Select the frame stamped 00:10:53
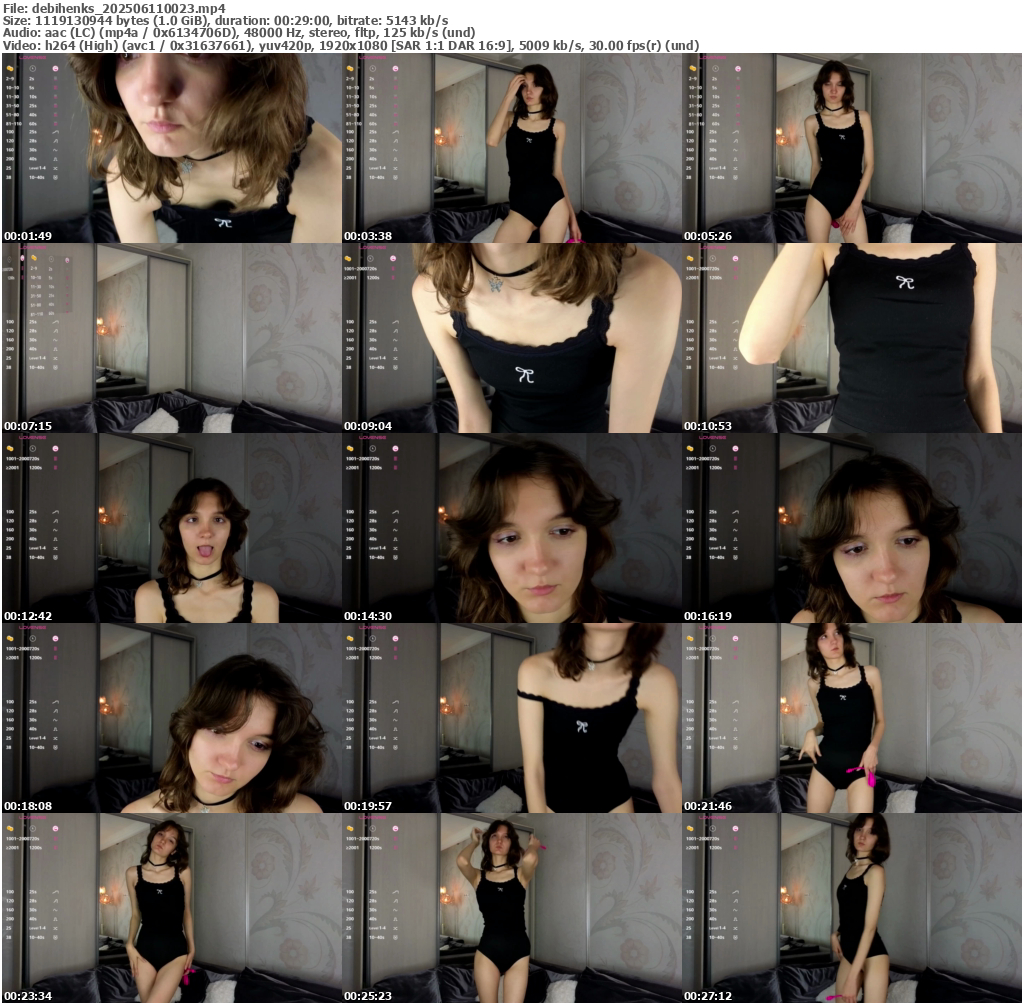 tap(852, 338)
